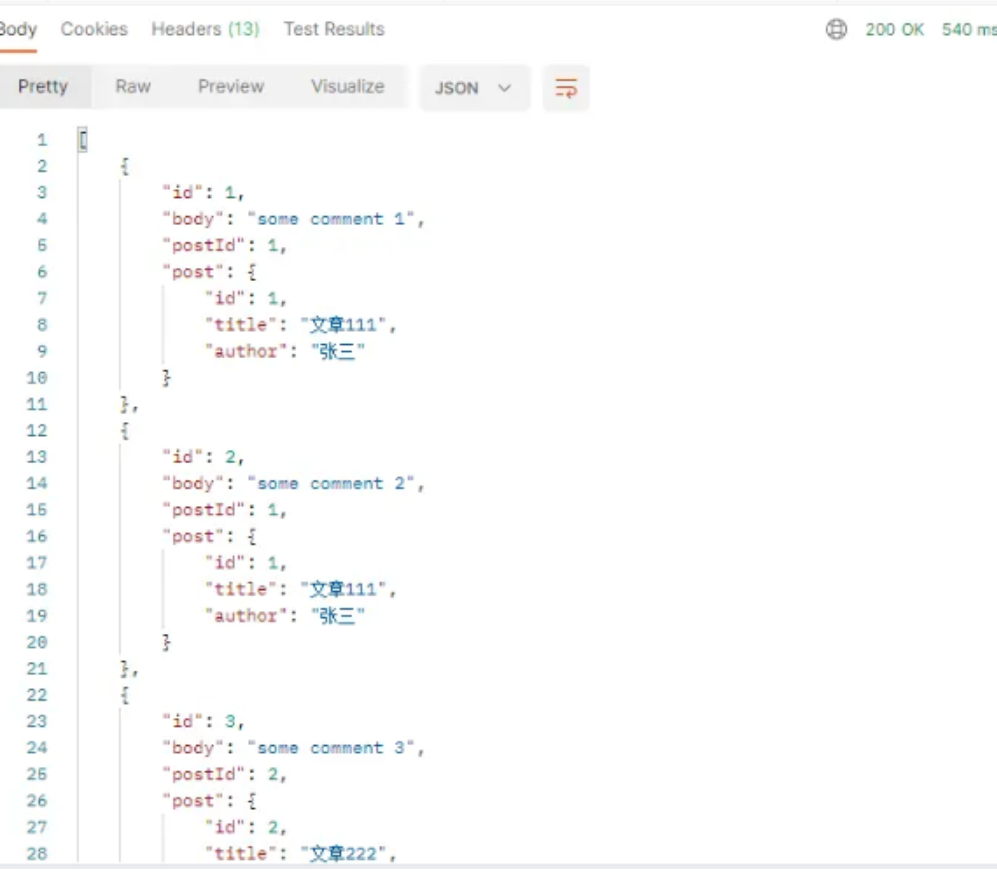
Task: Click line number 22 in the gutter
Action: pos(36,695)
